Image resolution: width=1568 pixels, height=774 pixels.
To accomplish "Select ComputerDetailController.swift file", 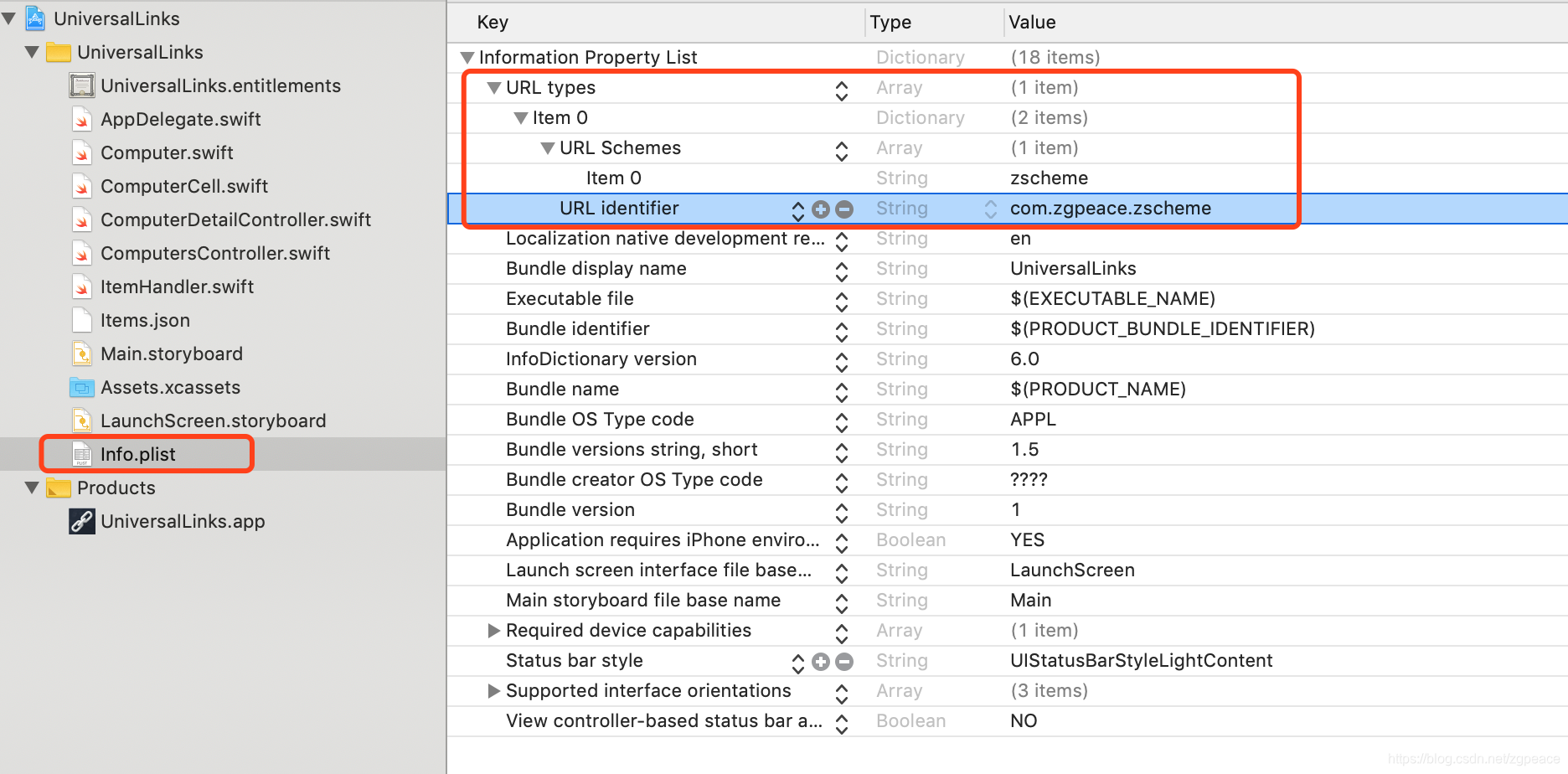I will coord(235,219).
